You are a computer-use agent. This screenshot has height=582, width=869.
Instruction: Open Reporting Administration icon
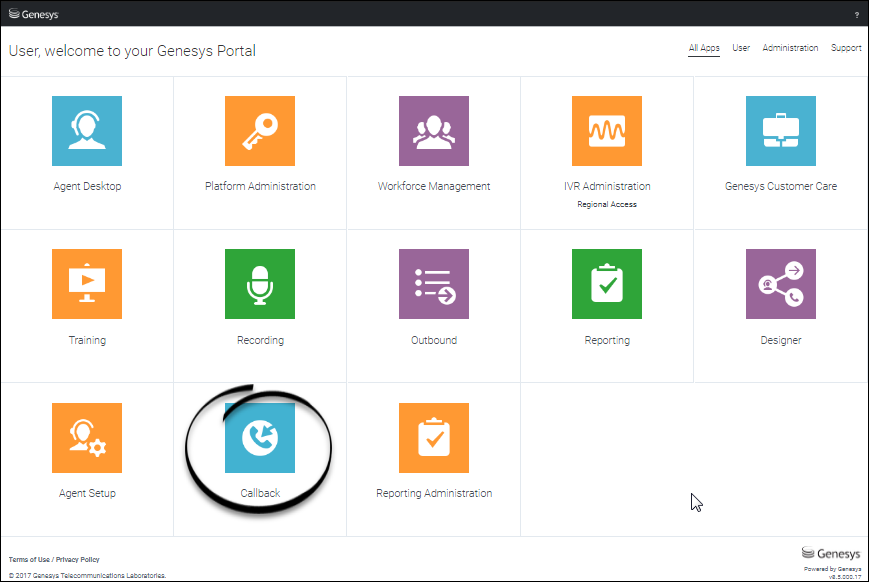click(x=434, y=438)
